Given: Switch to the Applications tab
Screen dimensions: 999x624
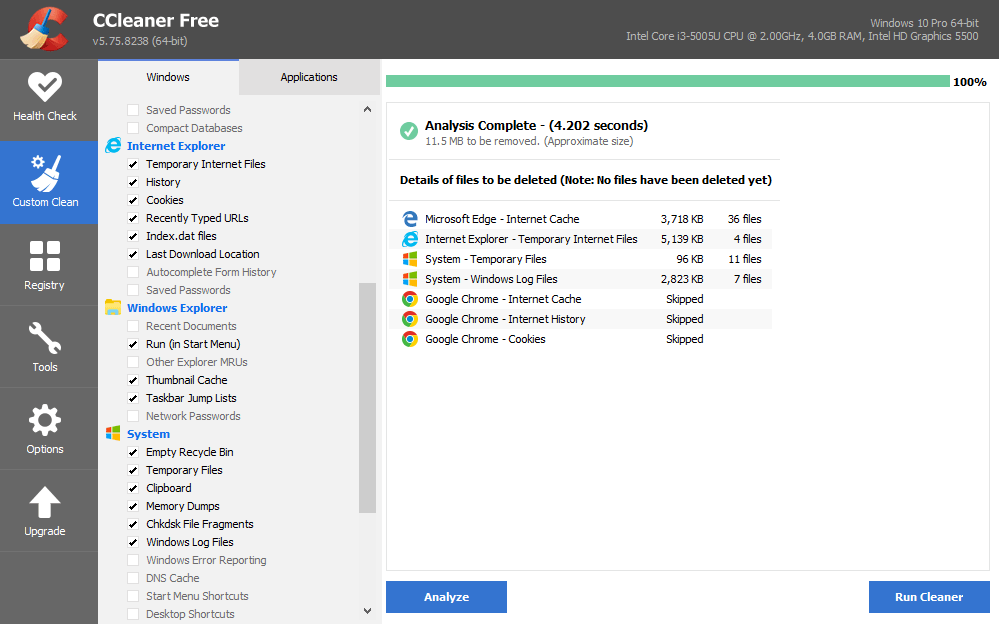Looking at the screenshot, I should 309,77.
